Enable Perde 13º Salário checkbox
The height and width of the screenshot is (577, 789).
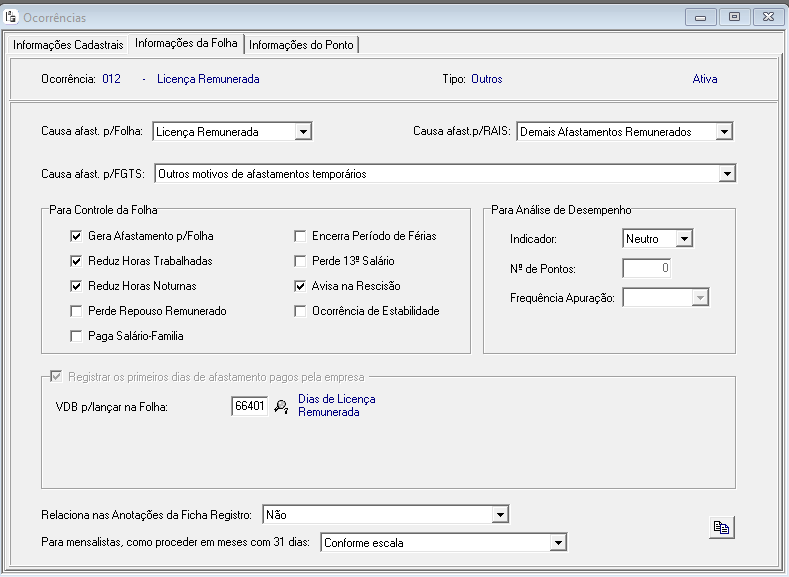click(x=300, y=261)
